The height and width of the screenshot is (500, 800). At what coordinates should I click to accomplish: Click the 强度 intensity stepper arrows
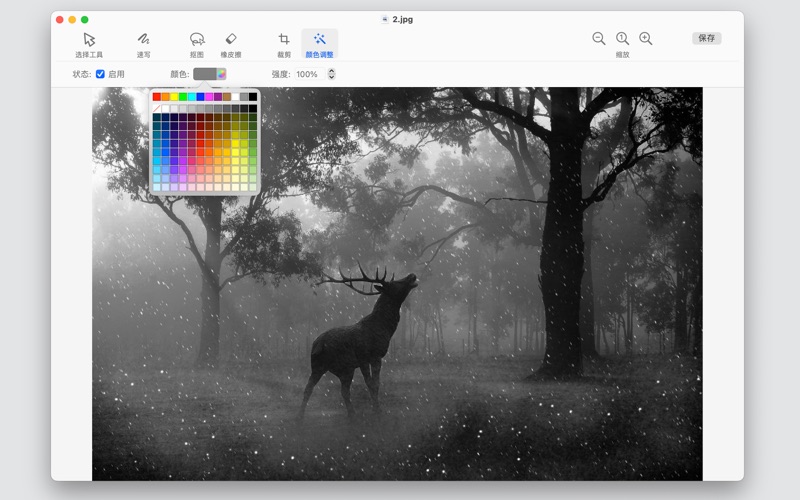[332, 74]
